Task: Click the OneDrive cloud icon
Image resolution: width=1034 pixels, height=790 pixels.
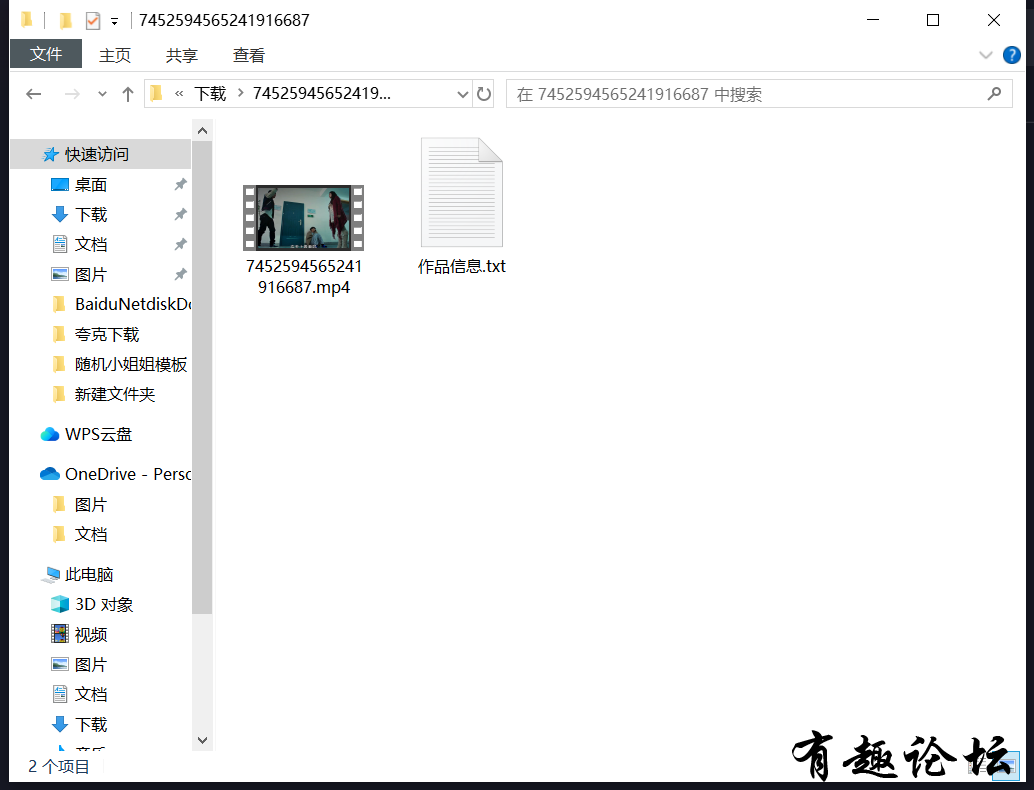Action: 49,474
